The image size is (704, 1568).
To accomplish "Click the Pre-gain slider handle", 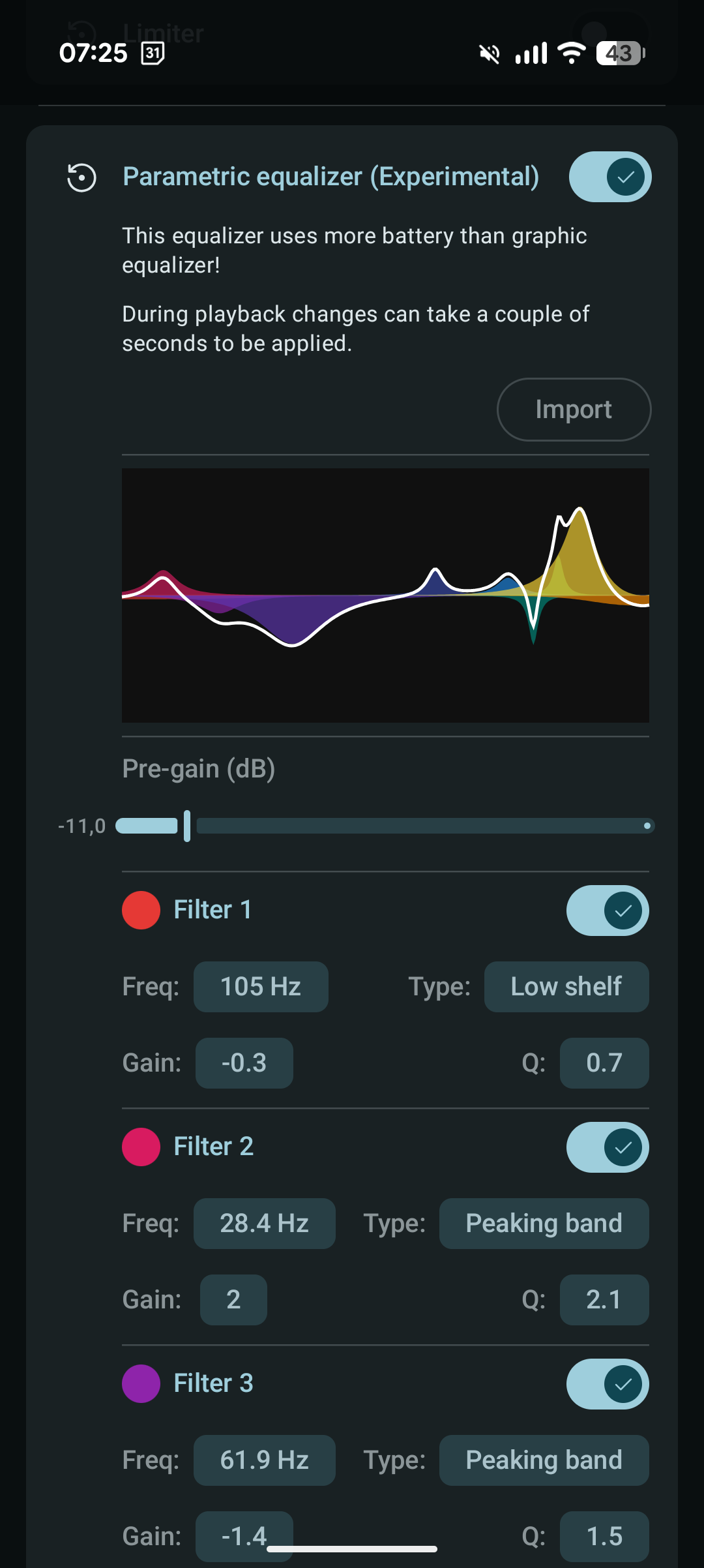I will [187, 826].
